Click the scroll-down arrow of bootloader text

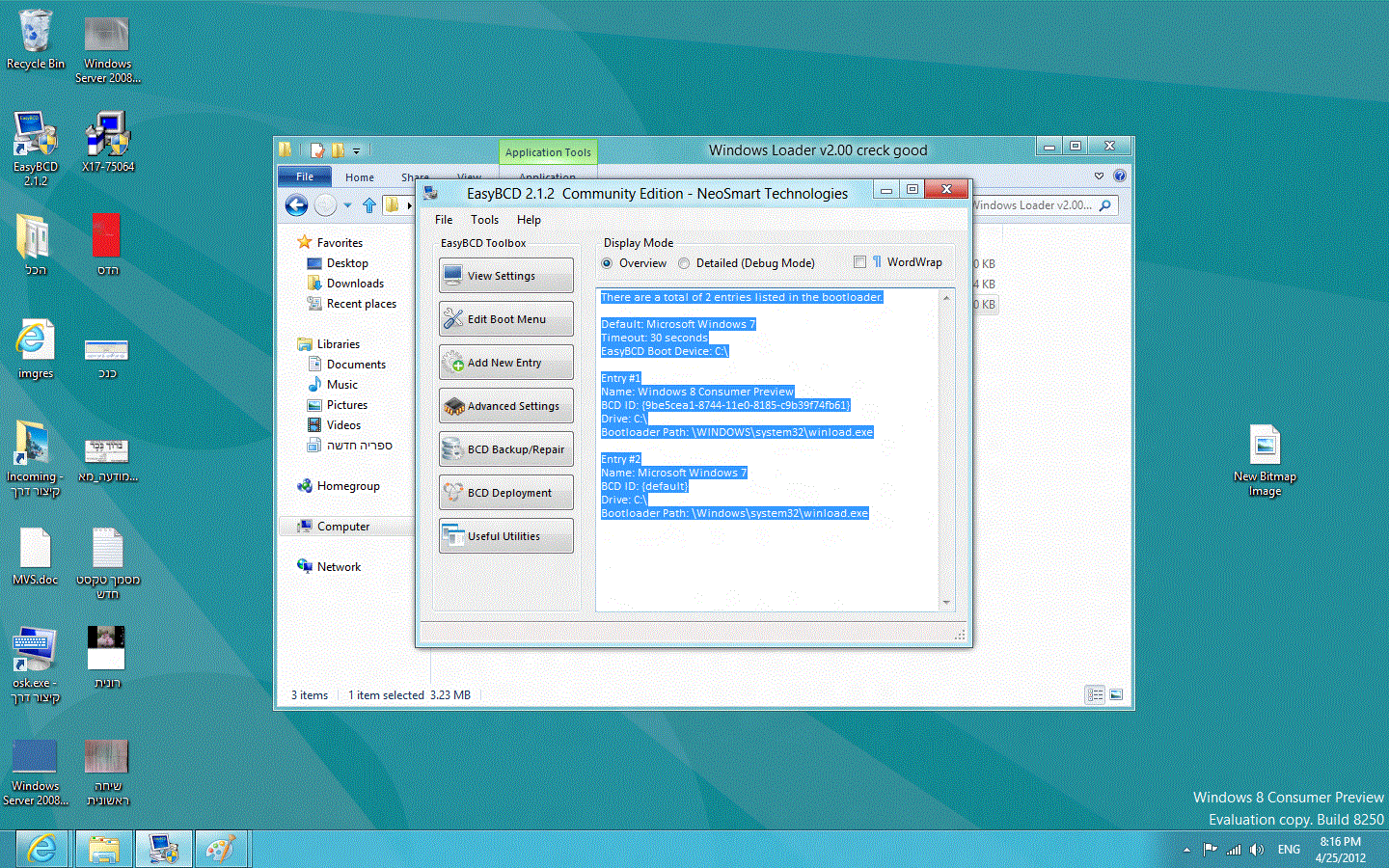tap(946, 602)
